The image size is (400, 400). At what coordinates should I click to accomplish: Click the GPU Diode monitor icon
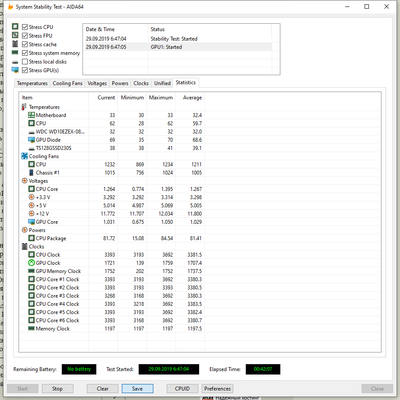pos(31,140)
